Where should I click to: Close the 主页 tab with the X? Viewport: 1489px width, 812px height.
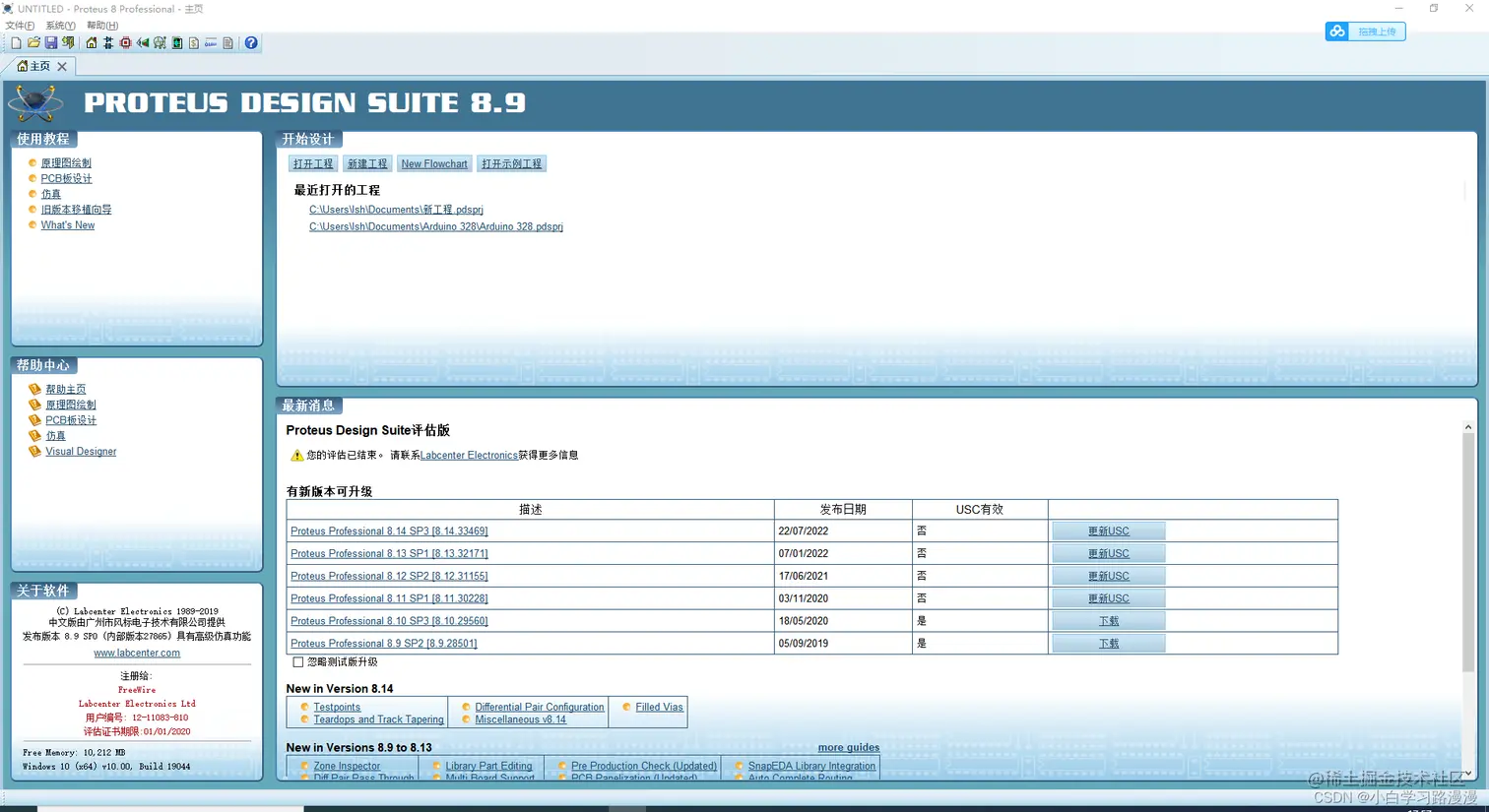pyautogui.click(x=62, y=67)
